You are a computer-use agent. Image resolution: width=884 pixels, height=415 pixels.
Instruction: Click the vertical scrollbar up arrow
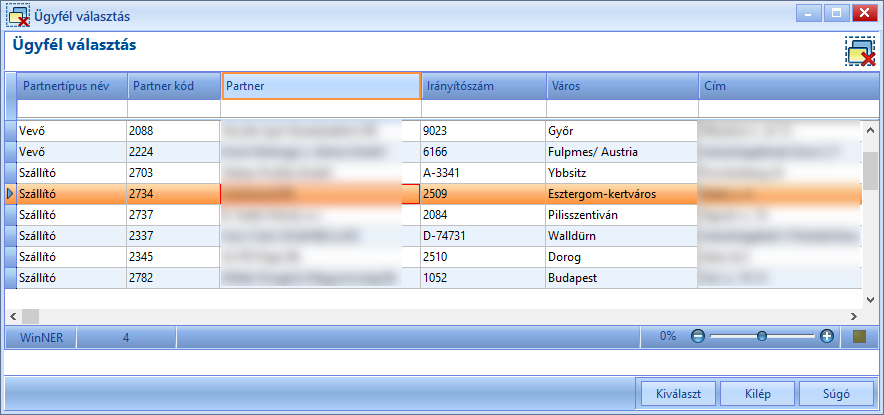tap(869, 131)
